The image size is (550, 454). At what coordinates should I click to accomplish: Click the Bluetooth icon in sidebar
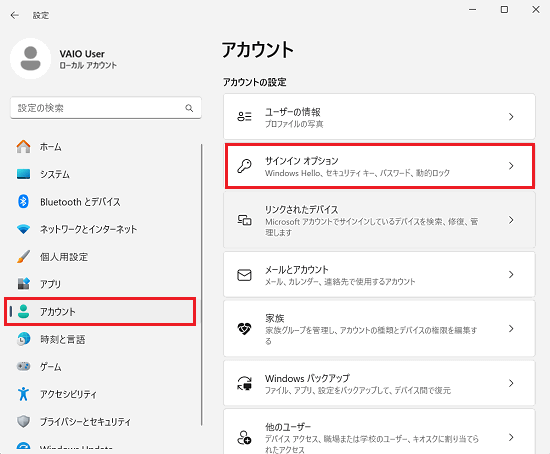(x=24, y=201)
